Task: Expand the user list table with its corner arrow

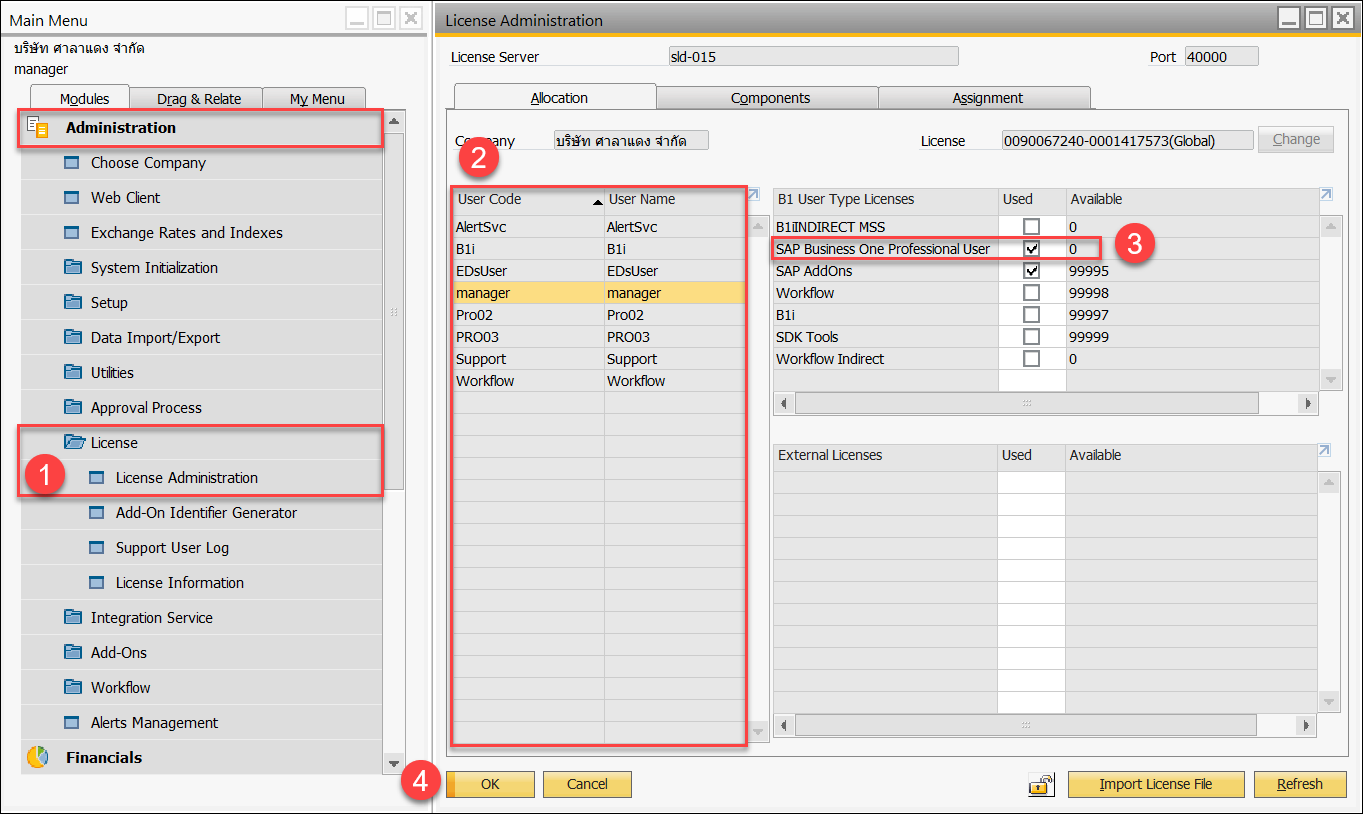Action: (754, 195)
